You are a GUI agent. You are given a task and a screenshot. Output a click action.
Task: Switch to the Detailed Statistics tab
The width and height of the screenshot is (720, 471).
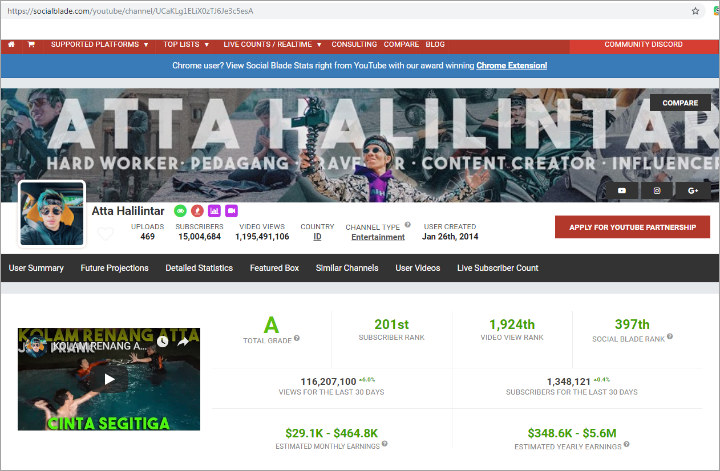(199, 268)
